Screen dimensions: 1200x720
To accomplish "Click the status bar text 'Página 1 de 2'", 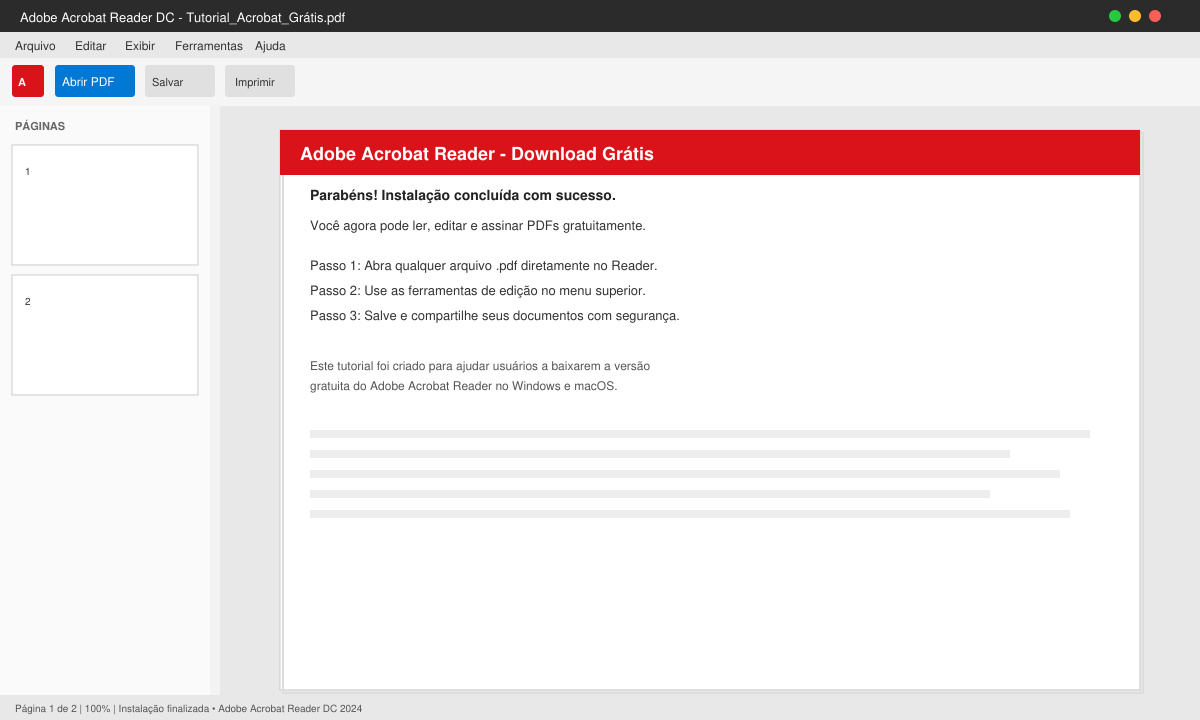I will [x=46, y=709].
